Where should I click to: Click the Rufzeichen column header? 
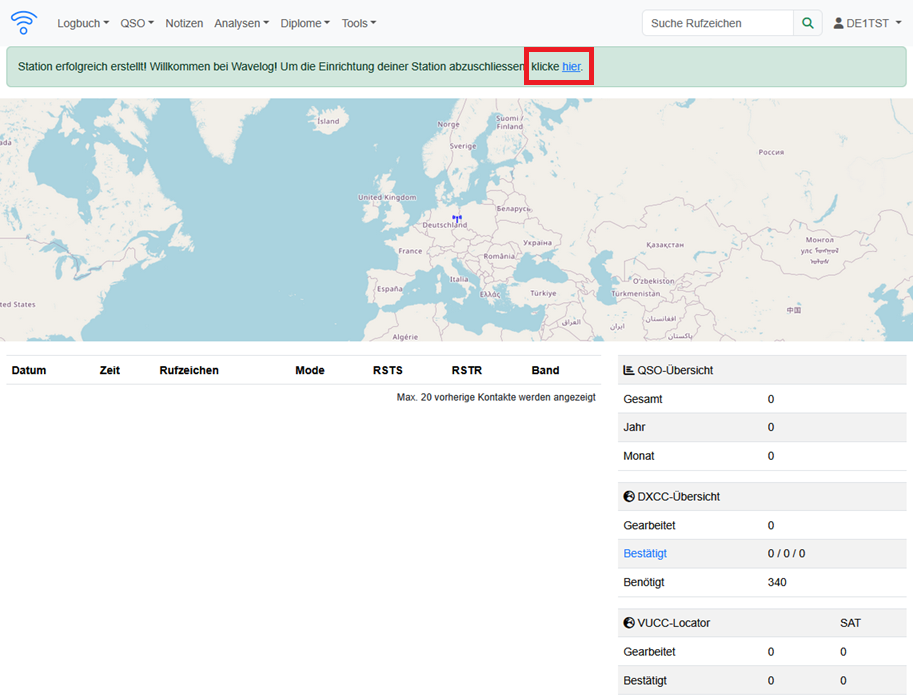(189, 370)
